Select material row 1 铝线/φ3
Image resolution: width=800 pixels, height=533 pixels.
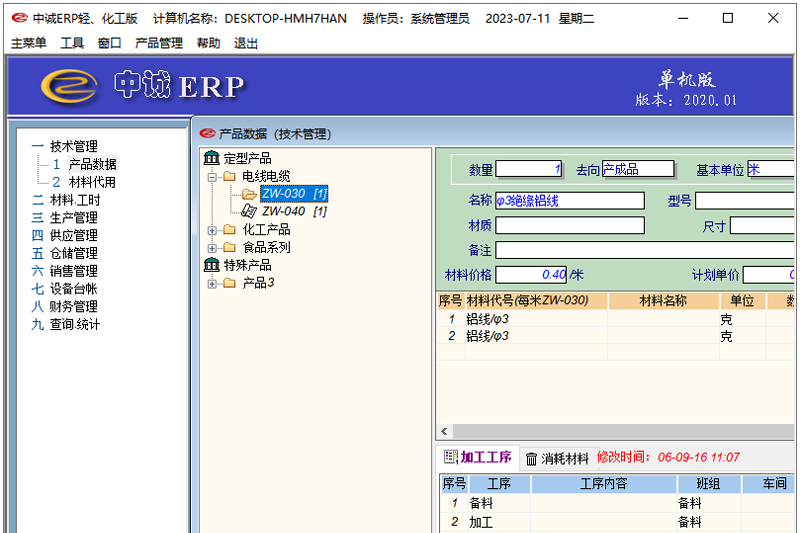pyautogui.click(x=616, y=319)
